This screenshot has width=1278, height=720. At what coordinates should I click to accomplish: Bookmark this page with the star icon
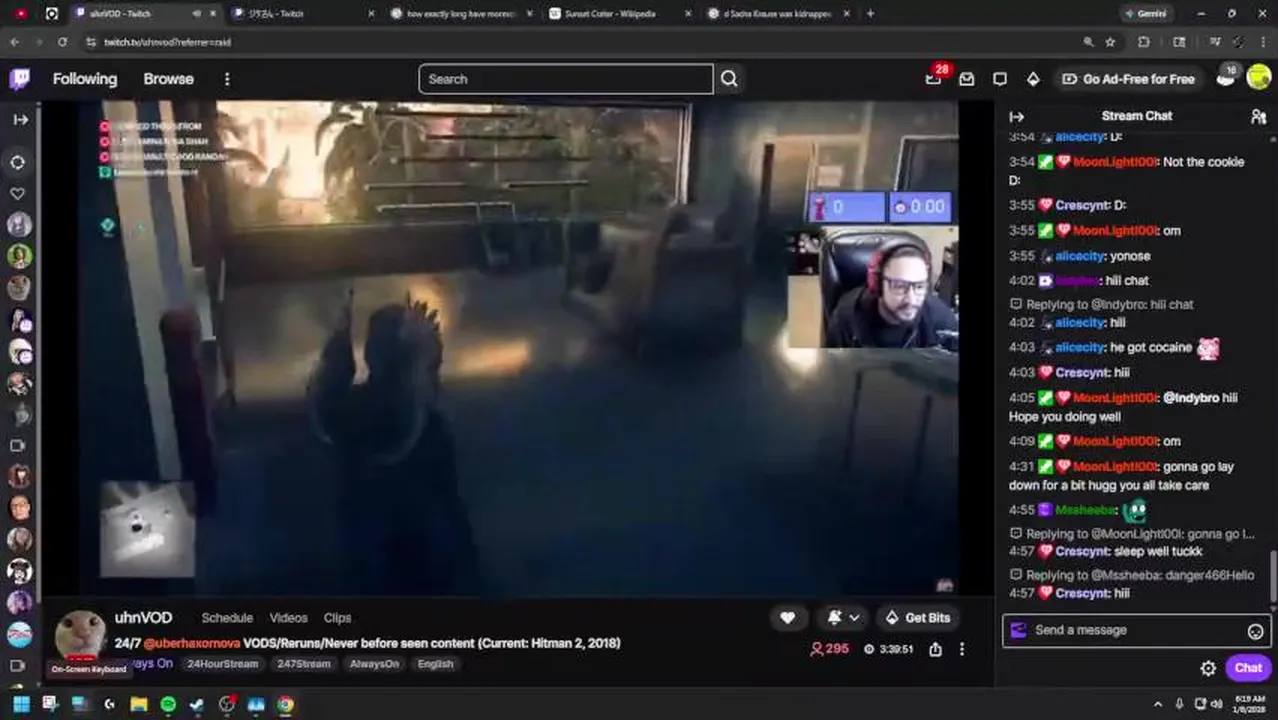pos(1110,42)
